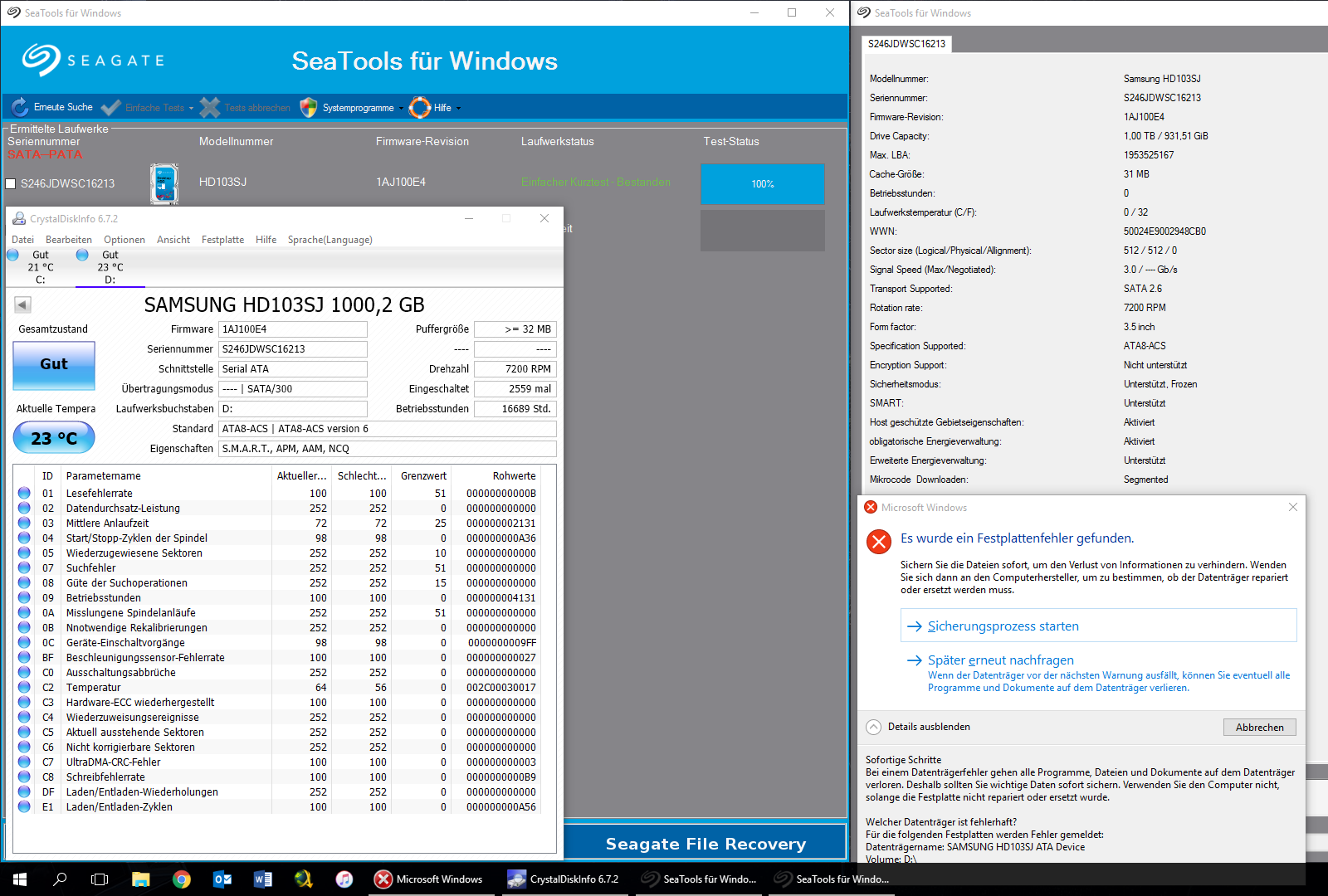The width and height of the screenshot is (1328, 896).
Task: Close the Microsoft Windows disk error dialog
Action: click(x=1292, y=507)
